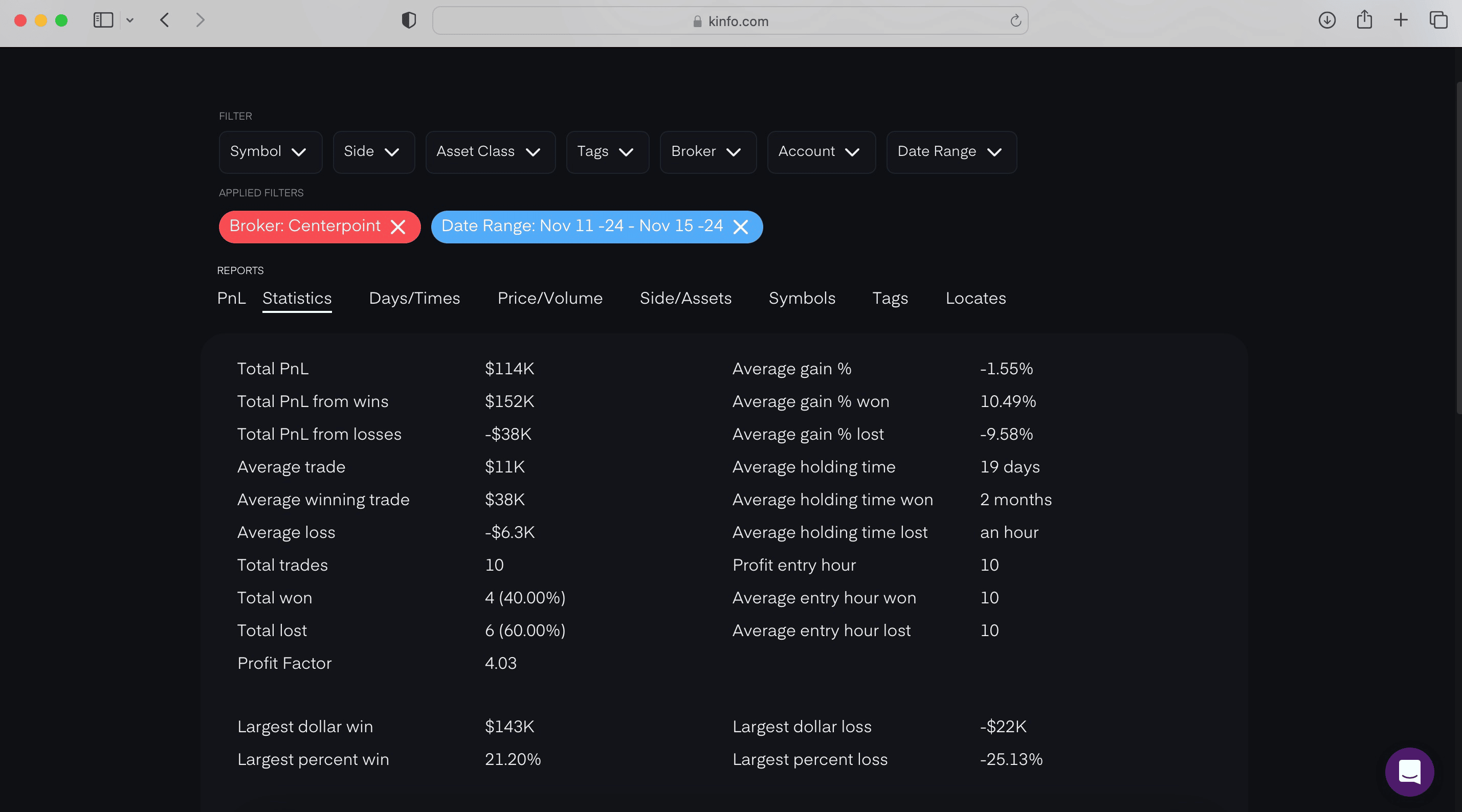
Task: Expand the Symbol filter dropdown
Action: 270,152
